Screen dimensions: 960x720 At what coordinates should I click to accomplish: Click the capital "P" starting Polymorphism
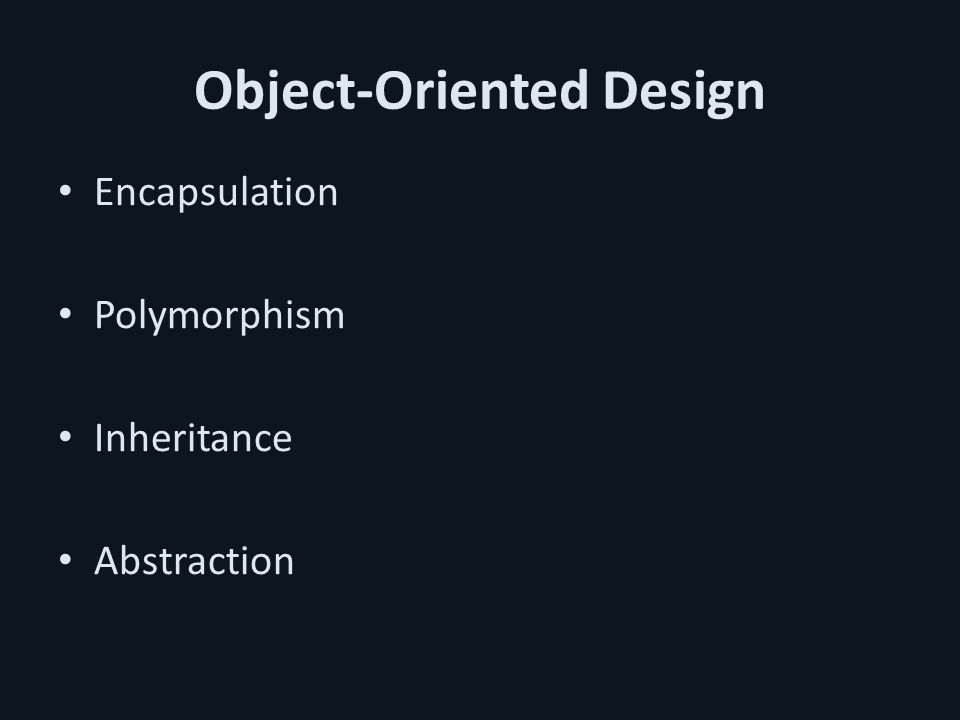point(105,315)
